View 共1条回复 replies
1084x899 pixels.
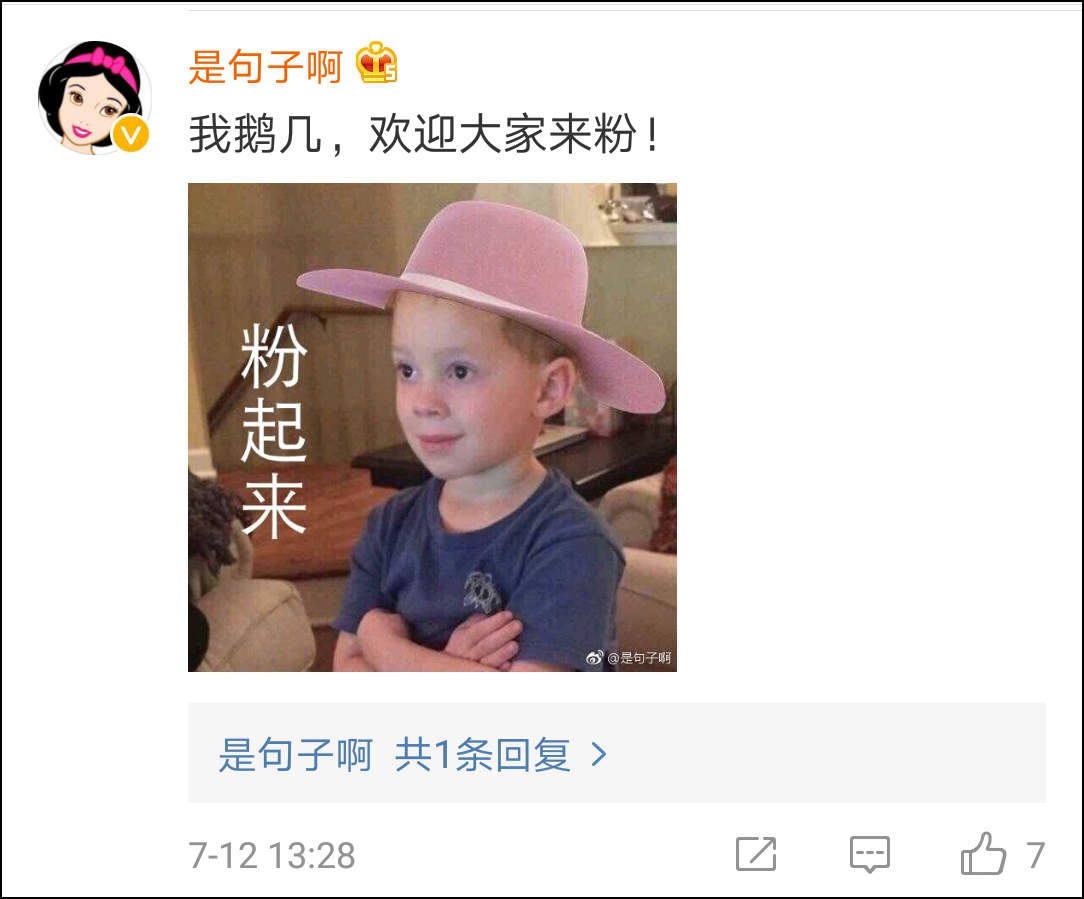(x=483, y=754)
